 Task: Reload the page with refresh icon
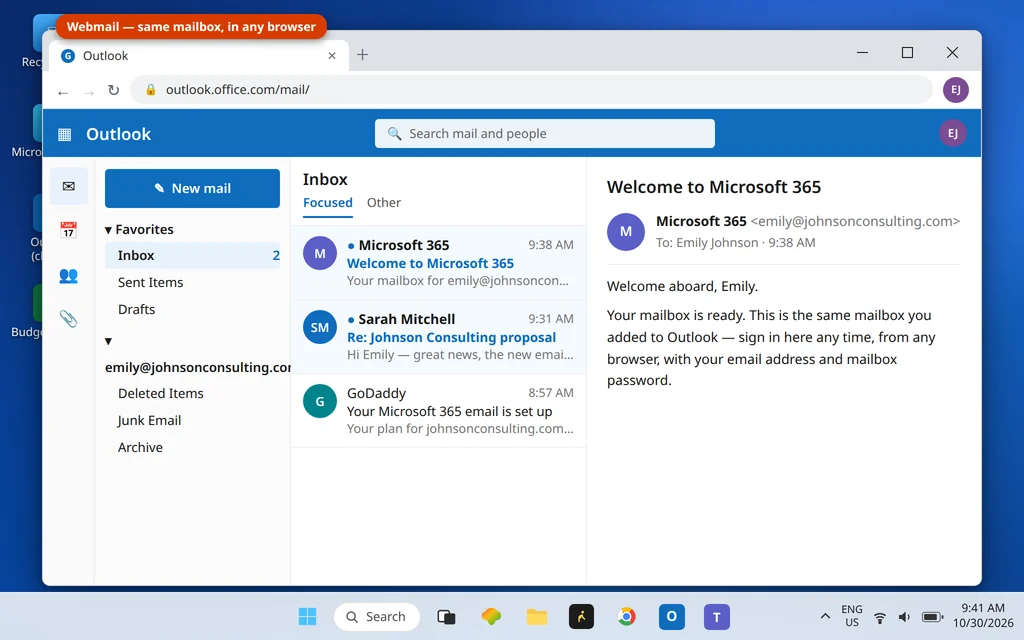[x=114, y=90]
